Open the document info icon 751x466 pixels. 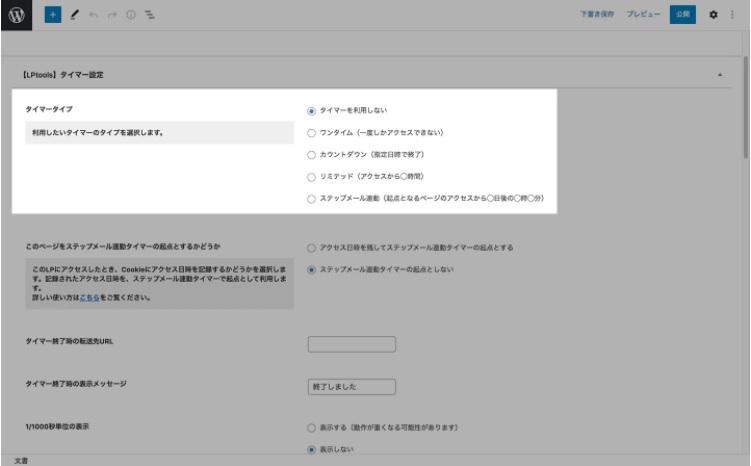(131, 15)
